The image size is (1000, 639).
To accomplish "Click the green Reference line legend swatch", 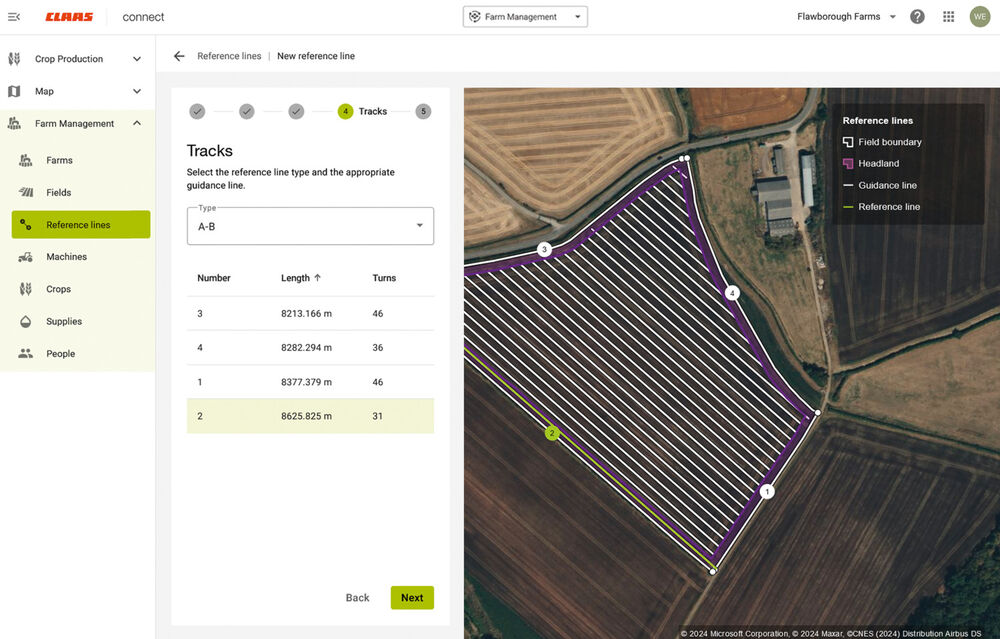I will (x=848, y=207).
